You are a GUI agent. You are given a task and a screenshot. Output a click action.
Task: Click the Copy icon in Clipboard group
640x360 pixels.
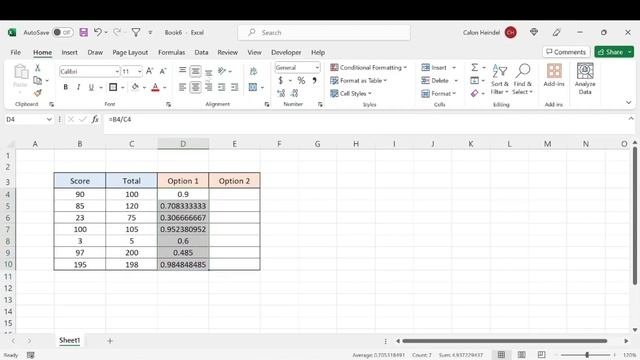click(38, 80)
